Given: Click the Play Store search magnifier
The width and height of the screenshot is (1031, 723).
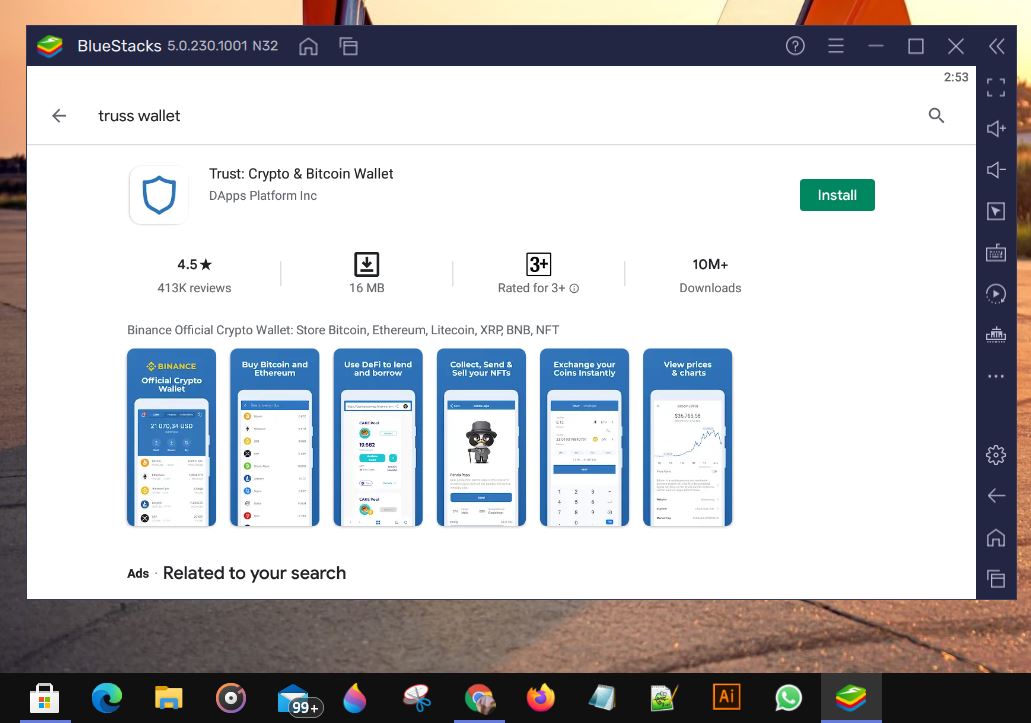Looking at the screenshot, I should click(936, 116).
